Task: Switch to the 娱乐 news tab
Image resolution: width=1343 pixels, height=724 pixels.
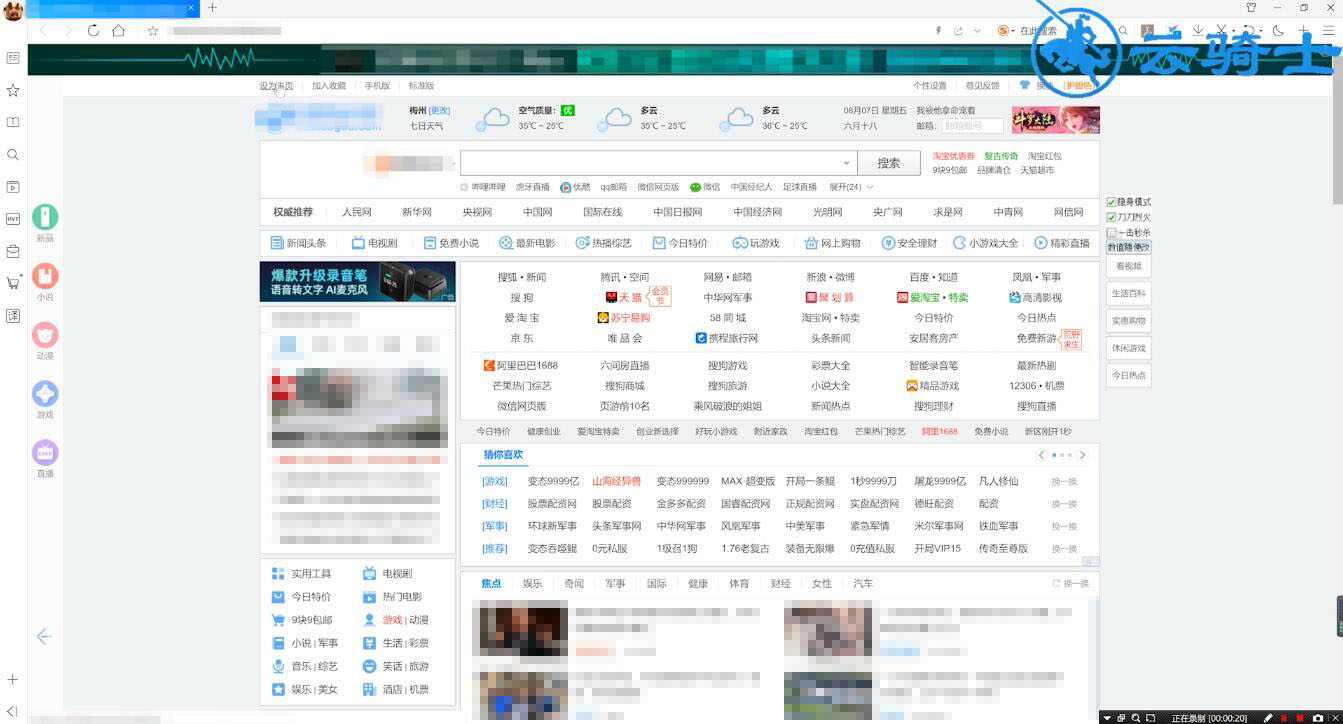Action: (532, 583)
